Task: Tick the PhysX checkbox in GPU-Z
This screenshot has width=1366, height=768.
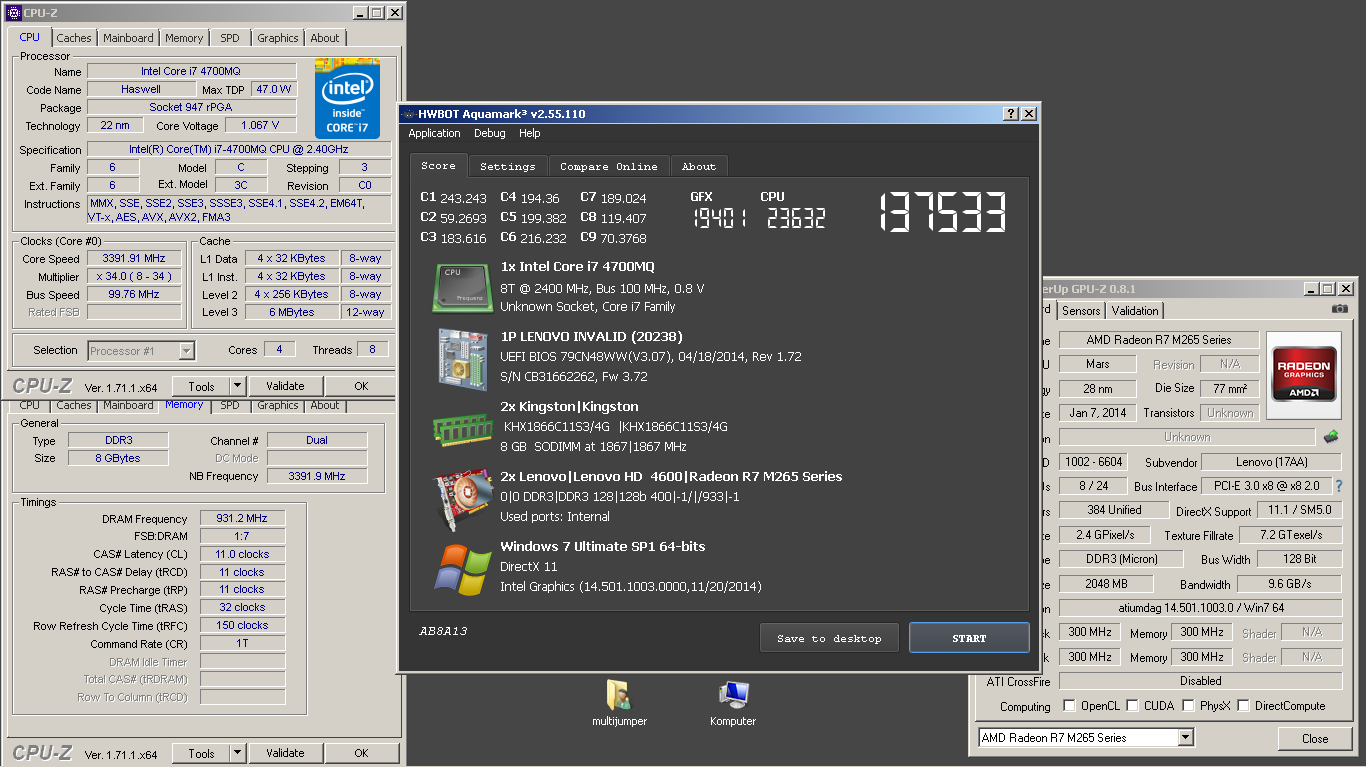Action: pyautogui.click(x=1189, y=706)
